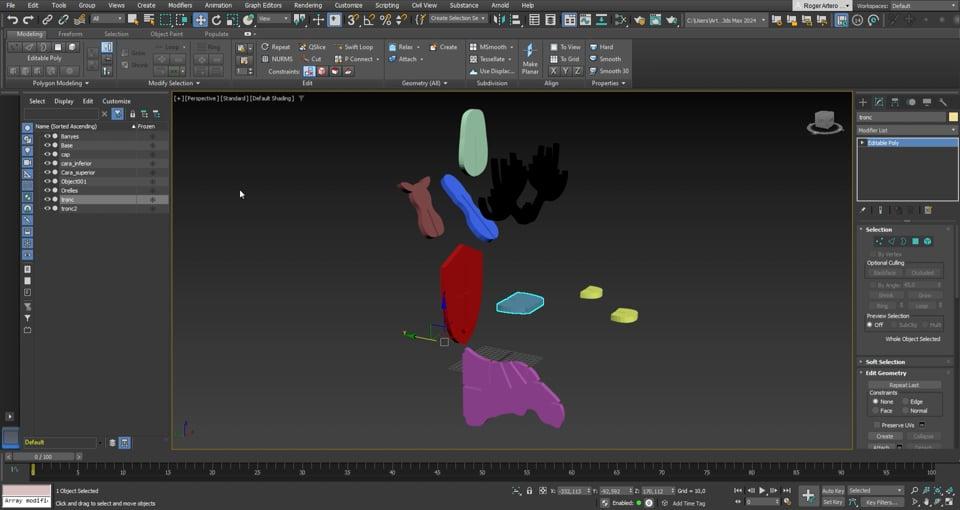
Task: Open the Workspaces Default dropdown
Action: coord(923,6)
